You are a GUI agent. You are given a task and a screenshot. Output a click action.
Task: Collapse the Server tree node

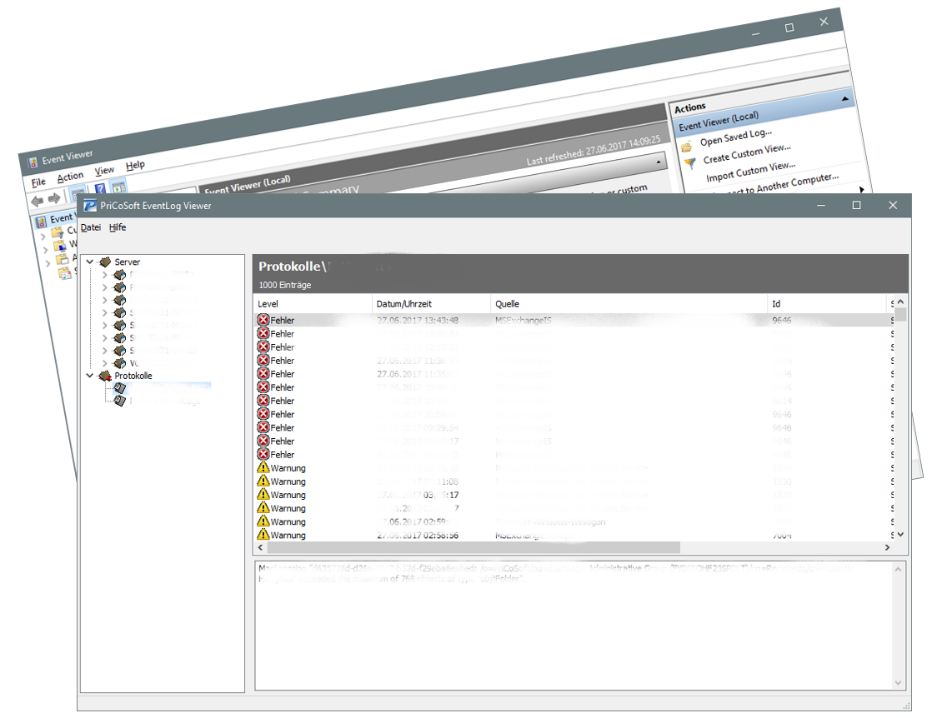click(x=90, y=261)
